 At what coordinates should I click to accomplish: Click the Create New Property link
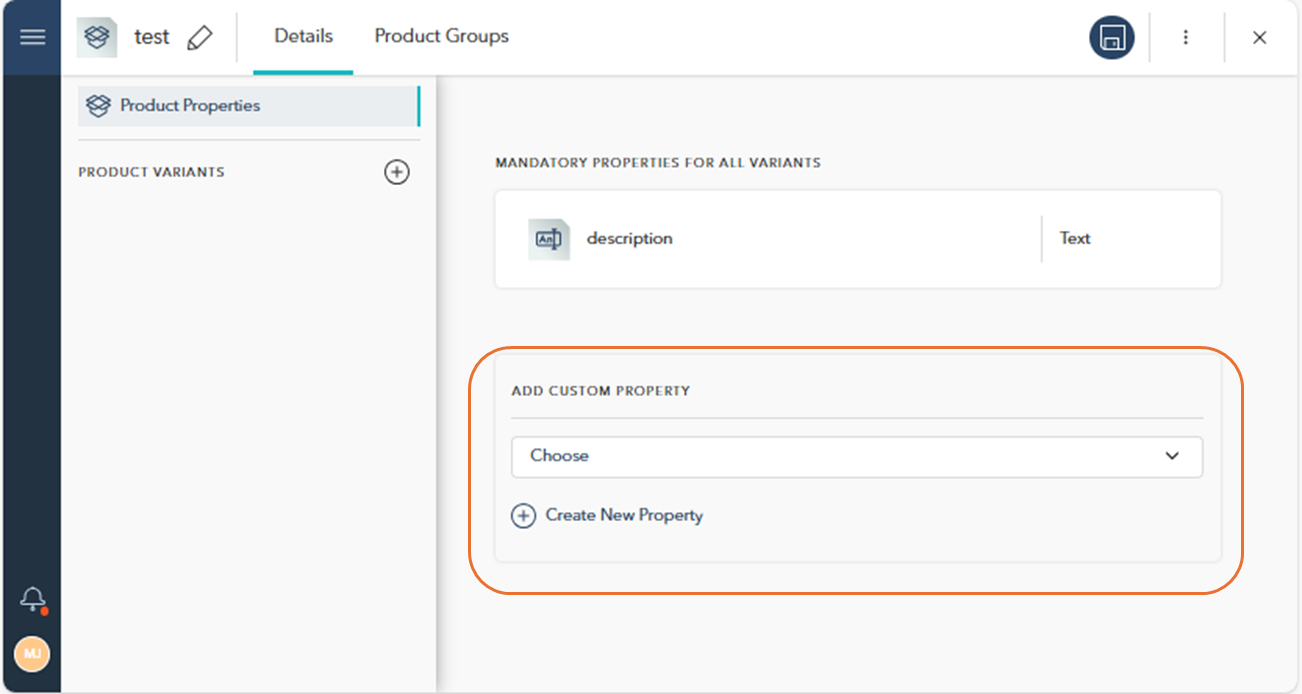(624, 516)
